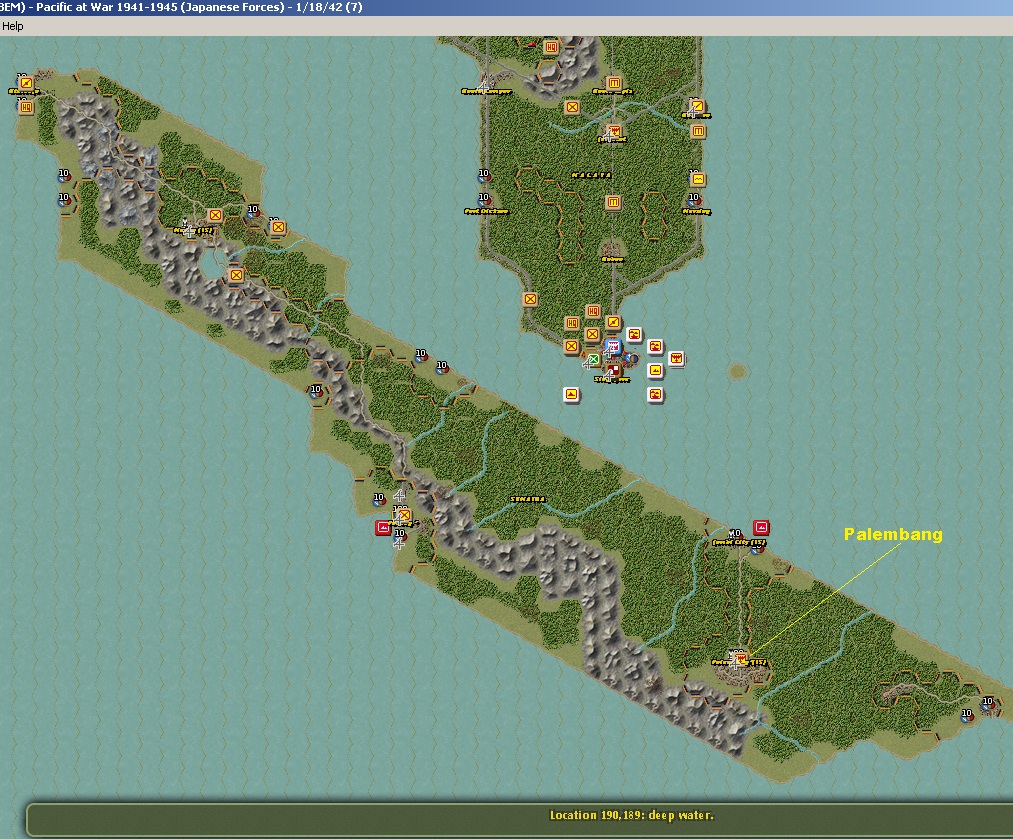Click the Kuala Lumpur city label
Screen dimensions: 1013x839
[x=486, y=92]
